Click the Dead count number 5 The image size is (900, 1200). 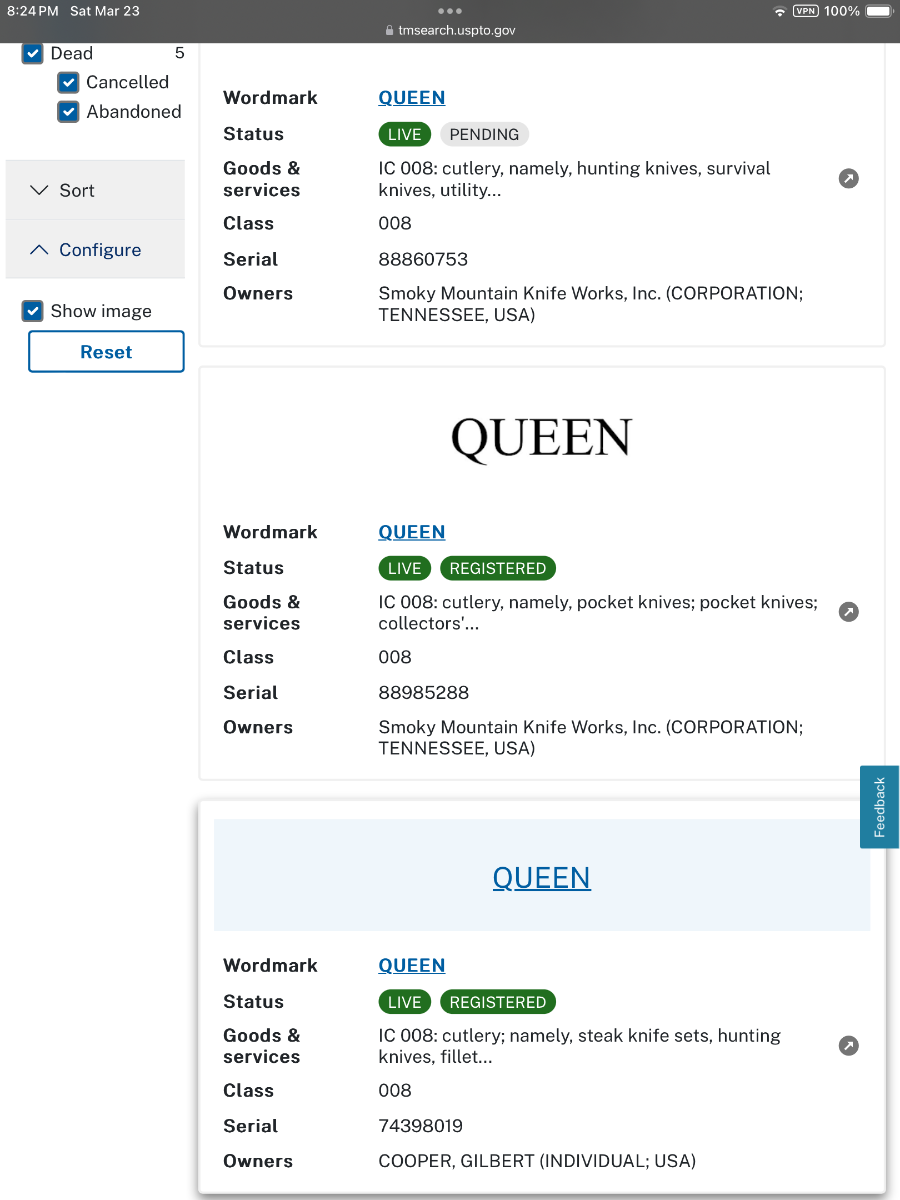point(180,53)
